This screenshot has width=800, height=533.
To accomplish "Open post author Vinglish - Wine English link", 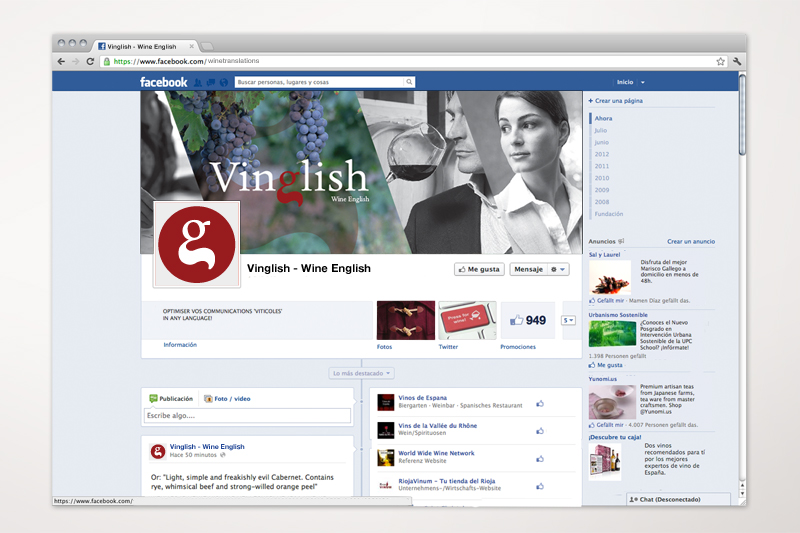I will coord(207,447).
